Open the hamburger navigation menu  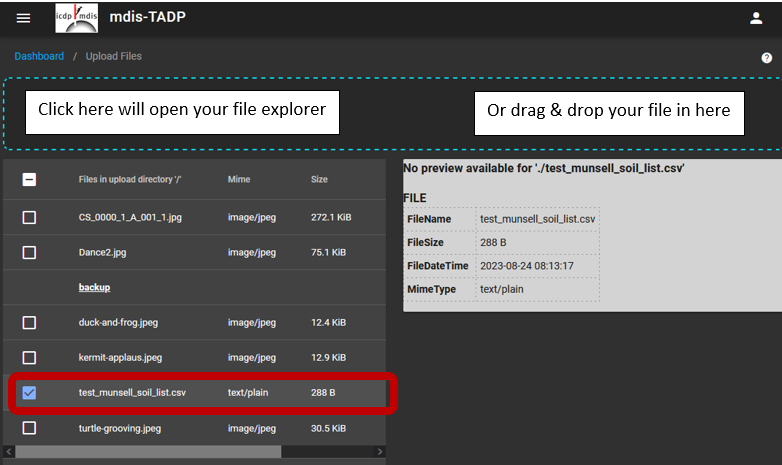pos(23,18)
